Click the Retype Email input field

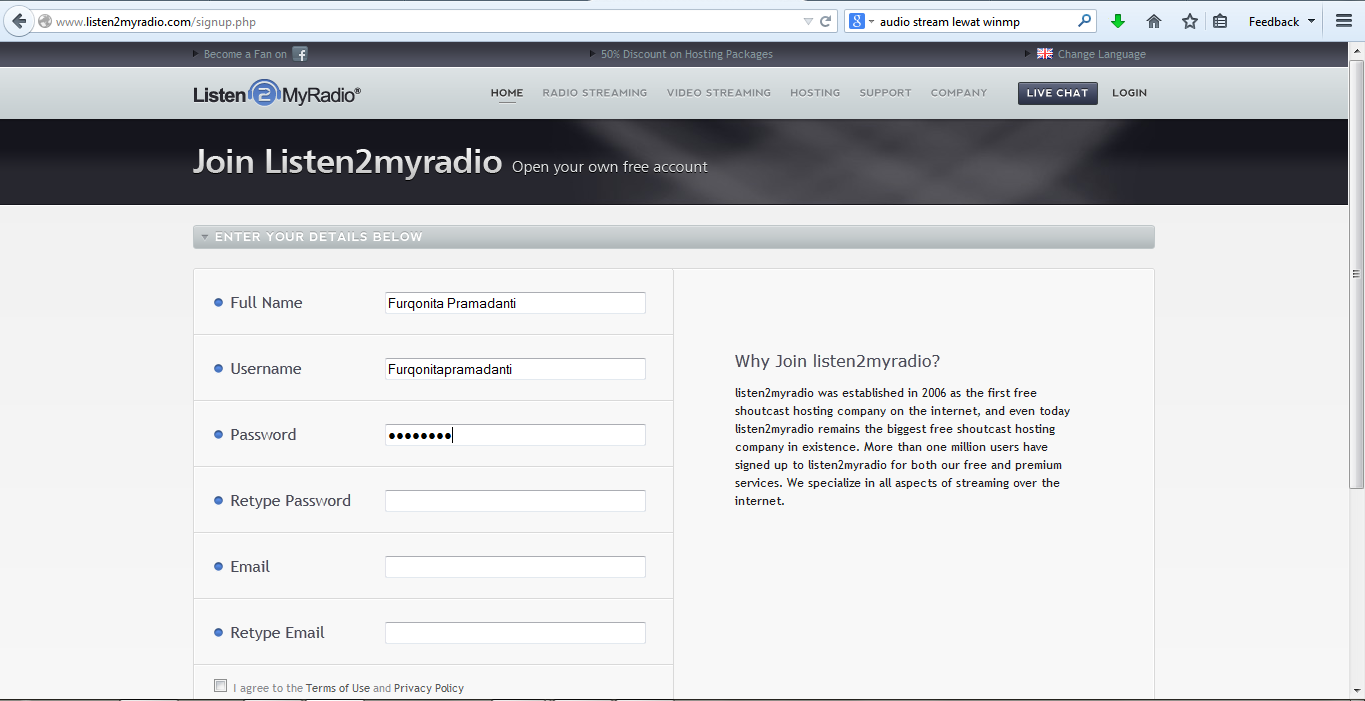point(515,633)
